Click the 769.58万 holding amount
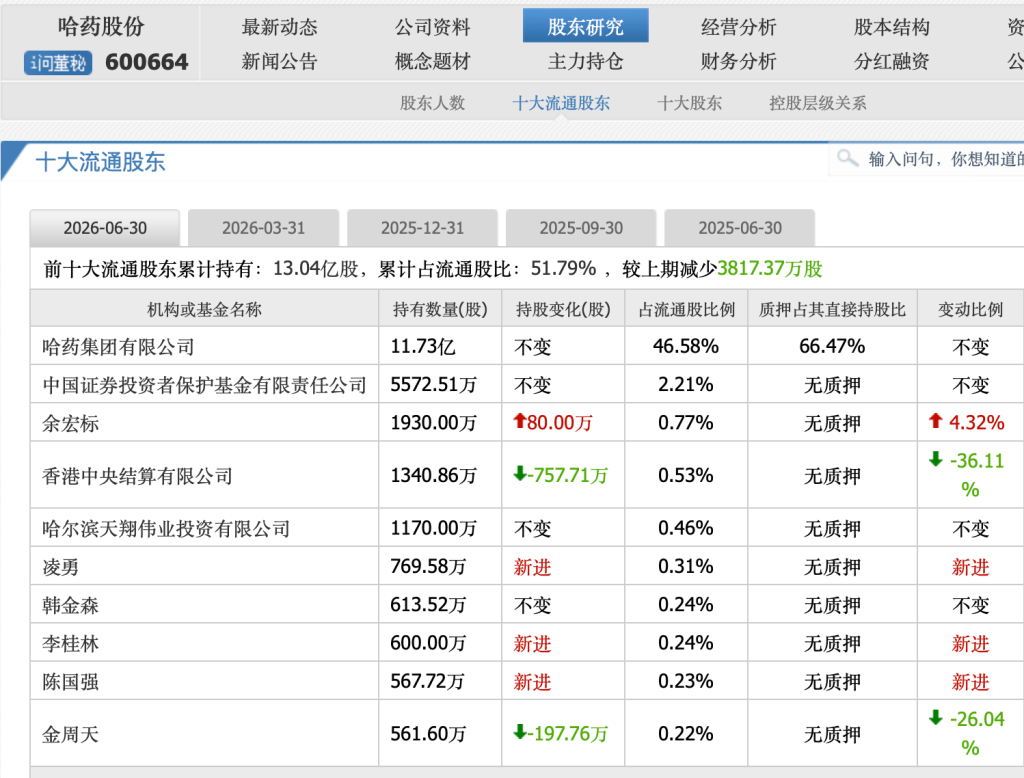The height and width of the screenshot is (778, 1024). [428, 566]
